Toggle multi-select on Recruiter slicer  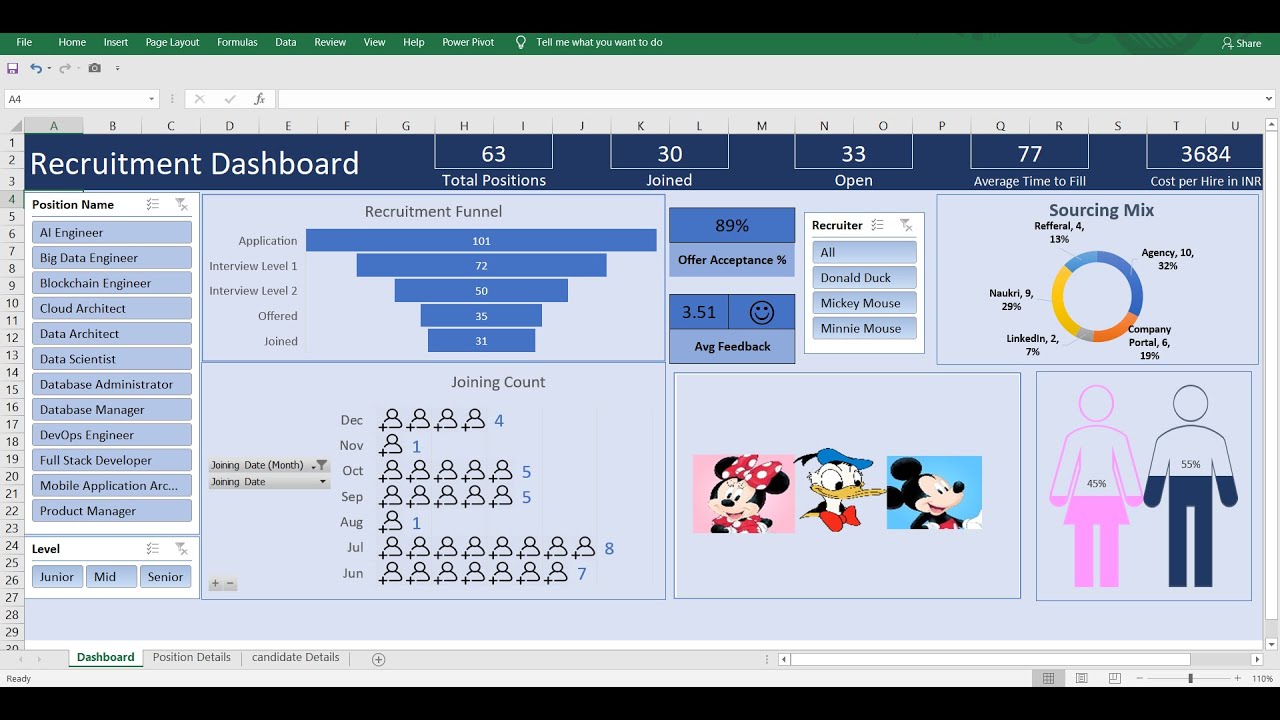click(x=877, y=225)
